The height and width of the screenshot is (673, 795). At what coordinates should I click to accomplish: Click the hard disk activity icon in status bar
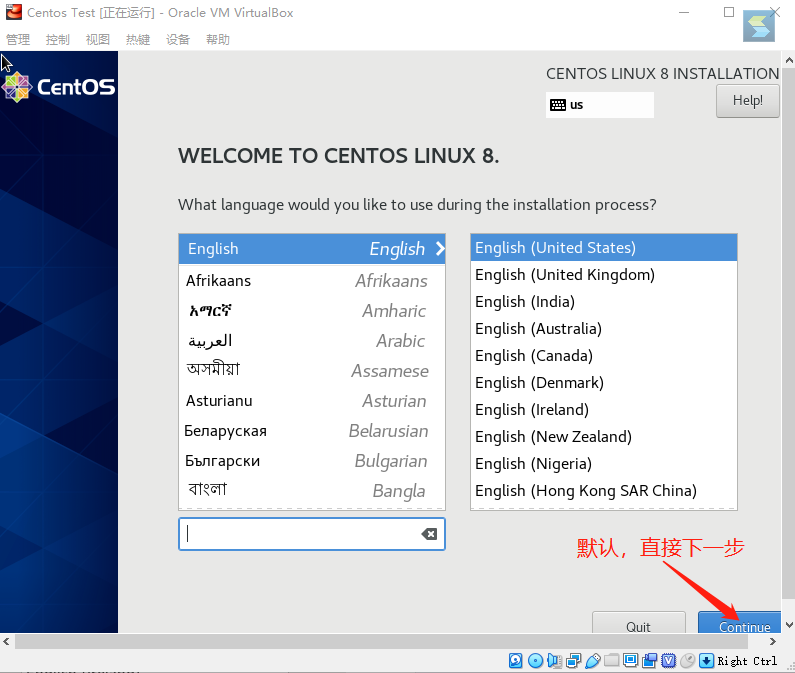click(516, 660)
